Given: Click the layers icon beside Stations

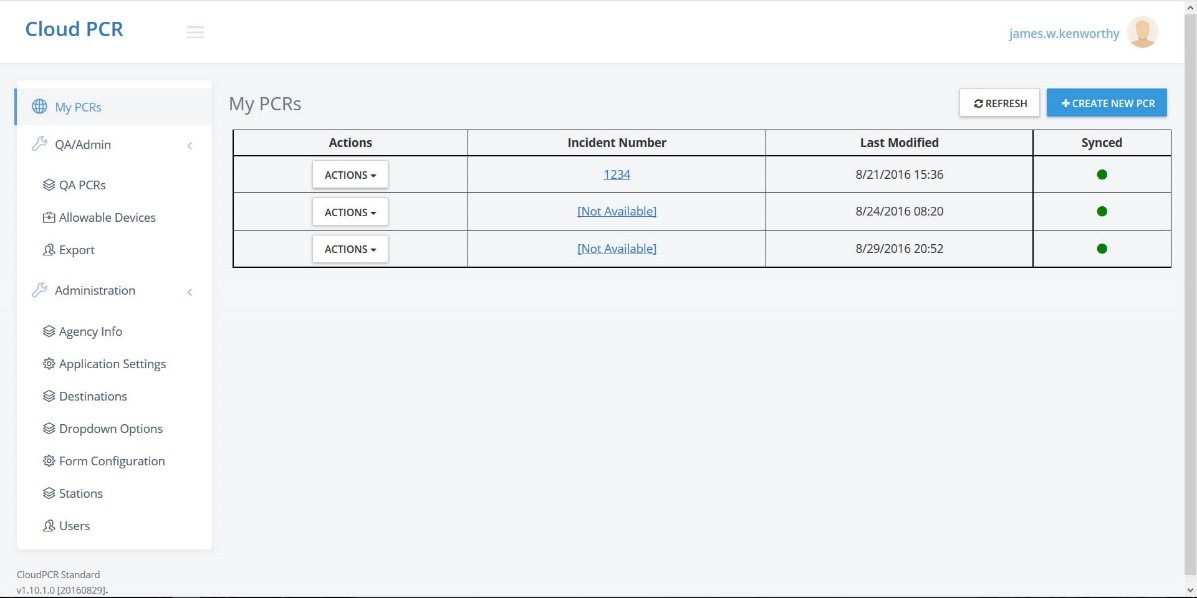Looking at the screenshot, I should (49, 493).
